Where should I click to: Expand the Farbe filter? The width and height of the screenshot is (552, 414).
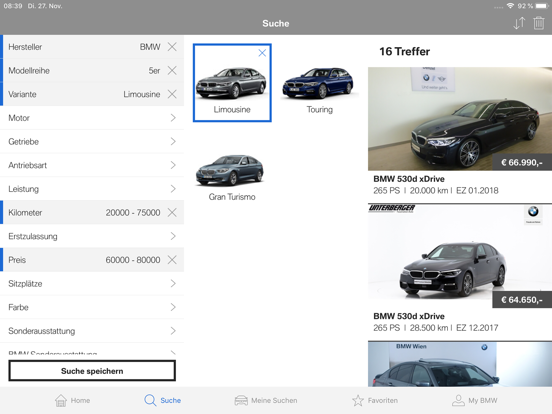(x=92, y=307)
